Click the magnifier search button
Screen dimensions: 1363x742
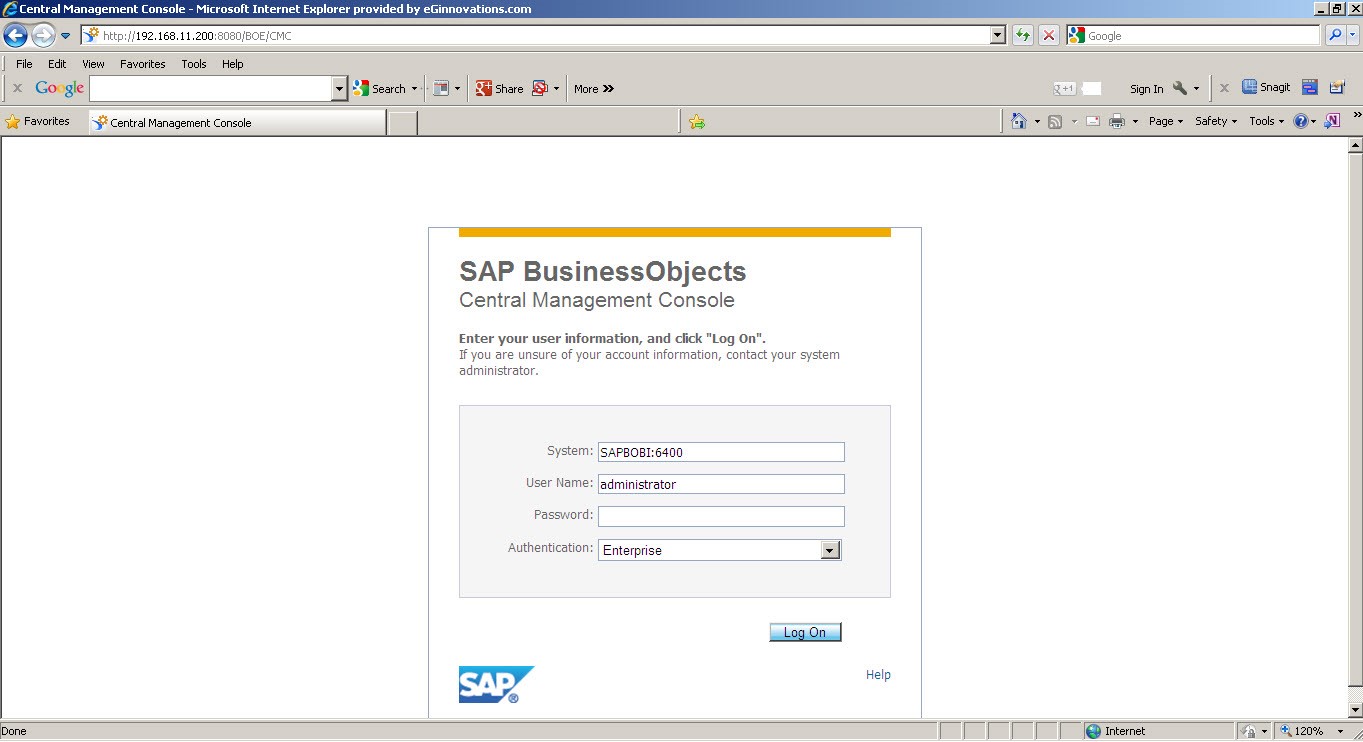click(1334, 35)
